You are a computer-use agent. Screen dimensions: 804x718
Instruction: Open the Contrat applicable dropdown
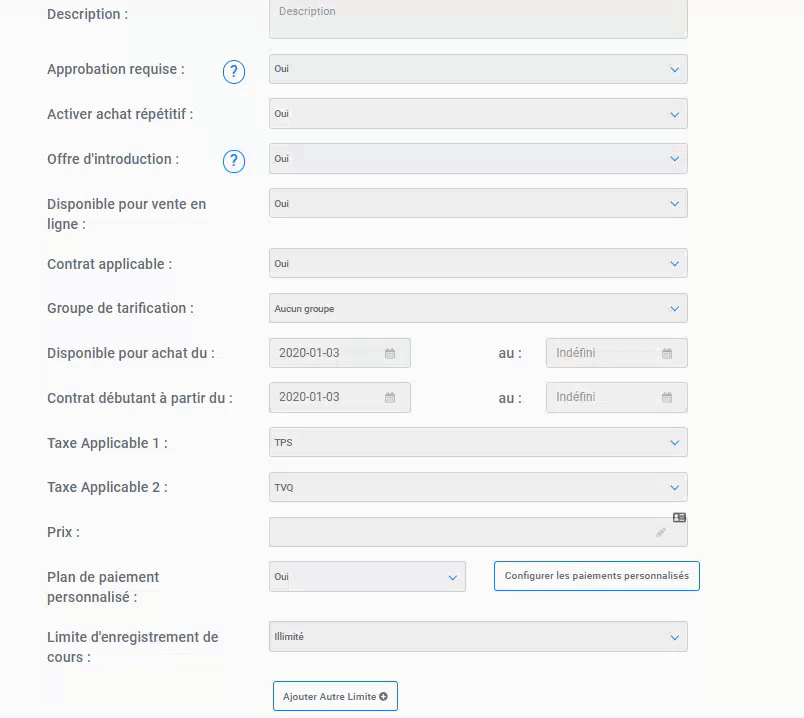pos(478,264)
